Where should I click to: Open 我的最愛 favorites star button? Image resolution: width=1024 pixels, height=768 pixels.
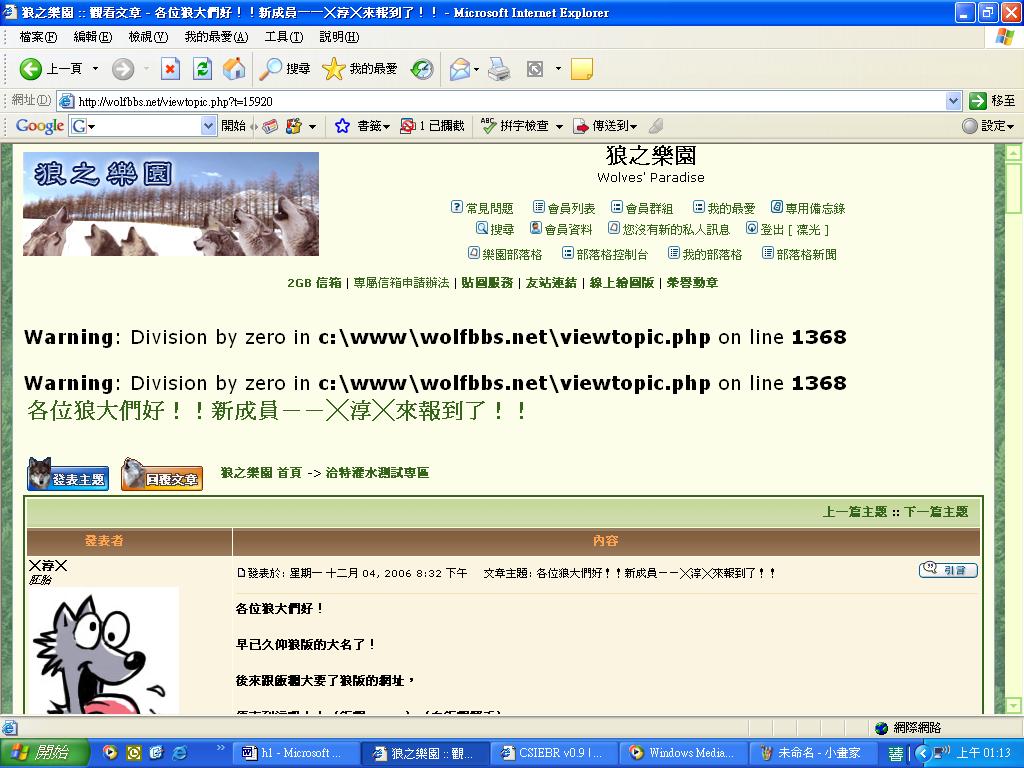pos(360,69)
